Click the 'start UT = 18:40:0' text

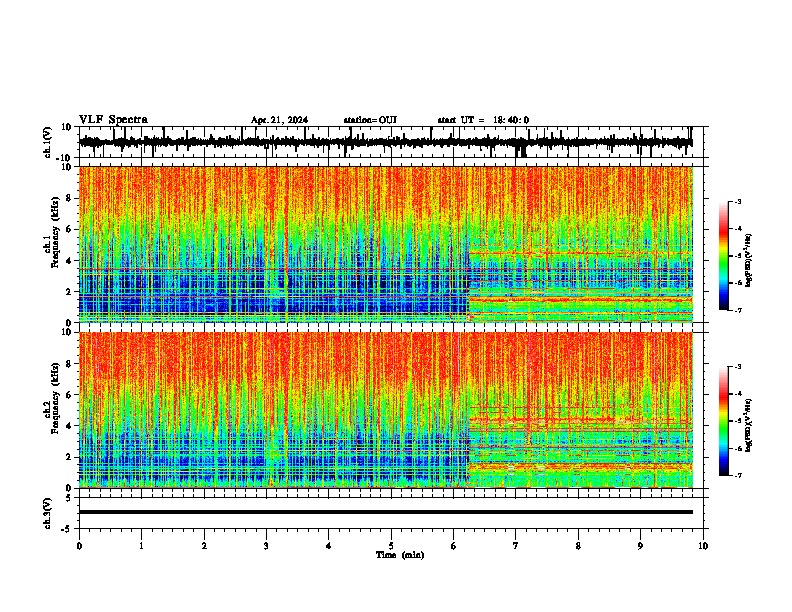483,120
